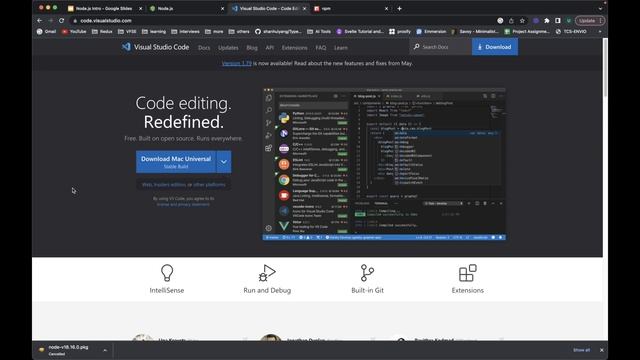Open the node-v18.16.0.pkg download options arrow
This screenshot has height=360, width=640.
(105, 350)
